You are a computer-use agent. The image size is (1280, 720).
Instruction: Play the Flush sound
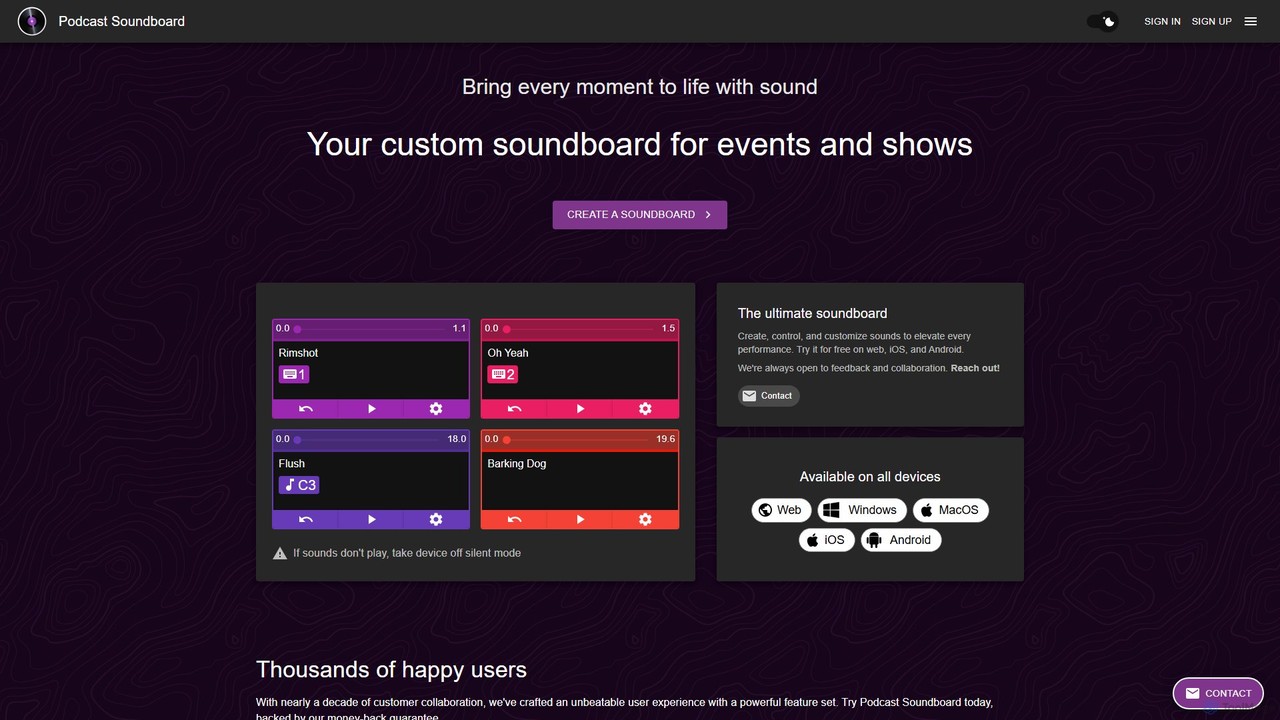coord(371,520)
